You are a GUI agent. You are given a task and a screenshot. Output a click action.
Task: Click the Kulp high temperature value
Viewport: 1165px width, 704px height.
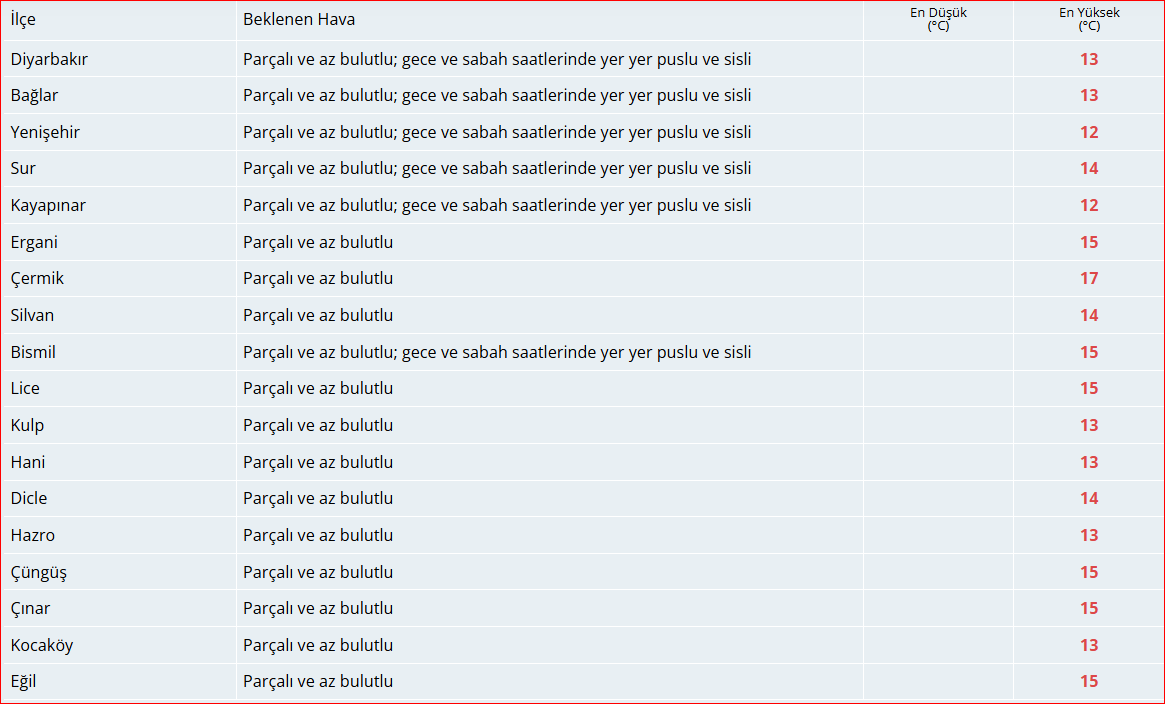pos(1089,425)
